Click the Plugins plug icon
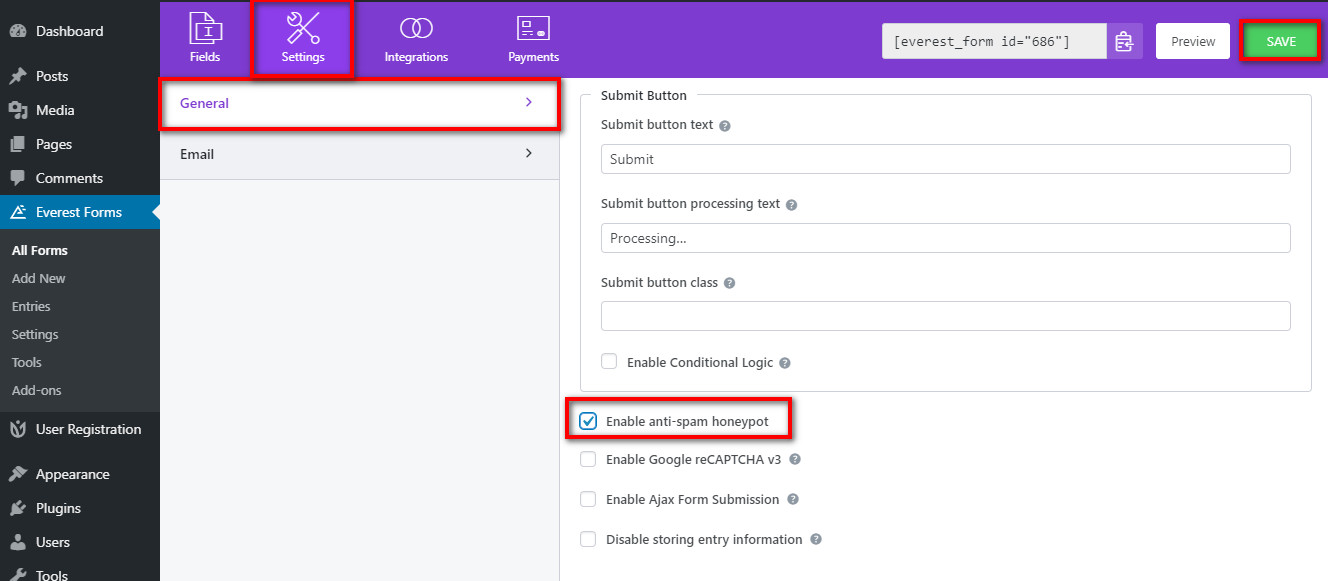The height and width of the screenshot is (581, 1328). pyautogui.click(x=18, y=508)
